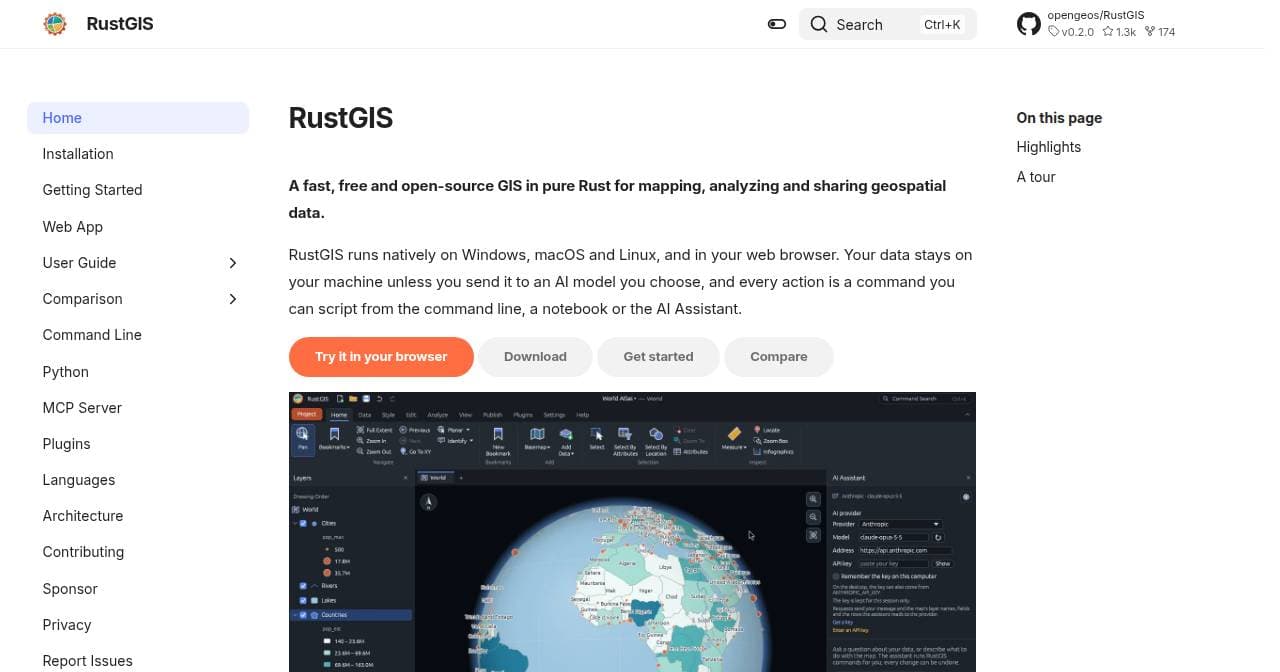Click Command Search field in app screenshot

pos(924,398)
